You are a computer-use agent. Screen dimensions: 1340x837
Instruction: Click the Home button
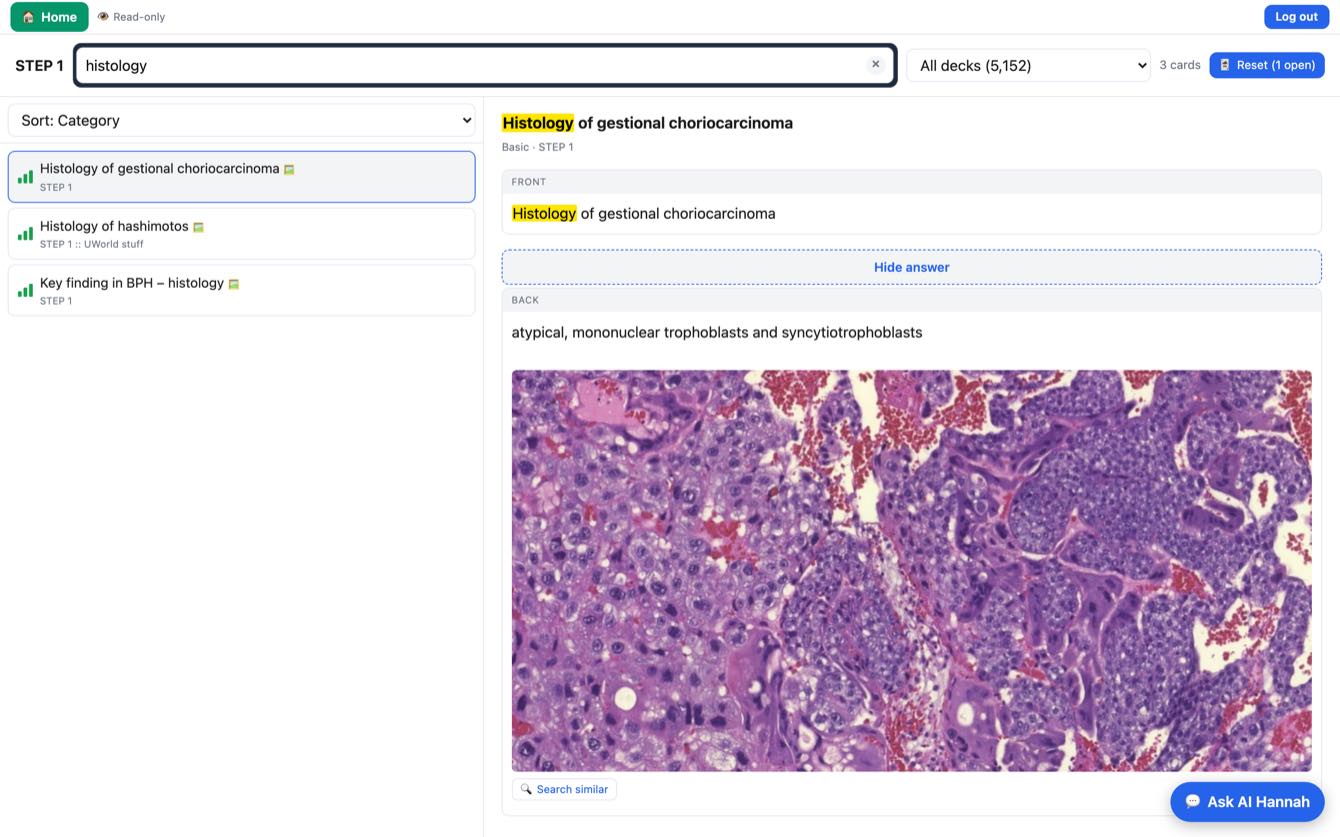click(49, 17)
